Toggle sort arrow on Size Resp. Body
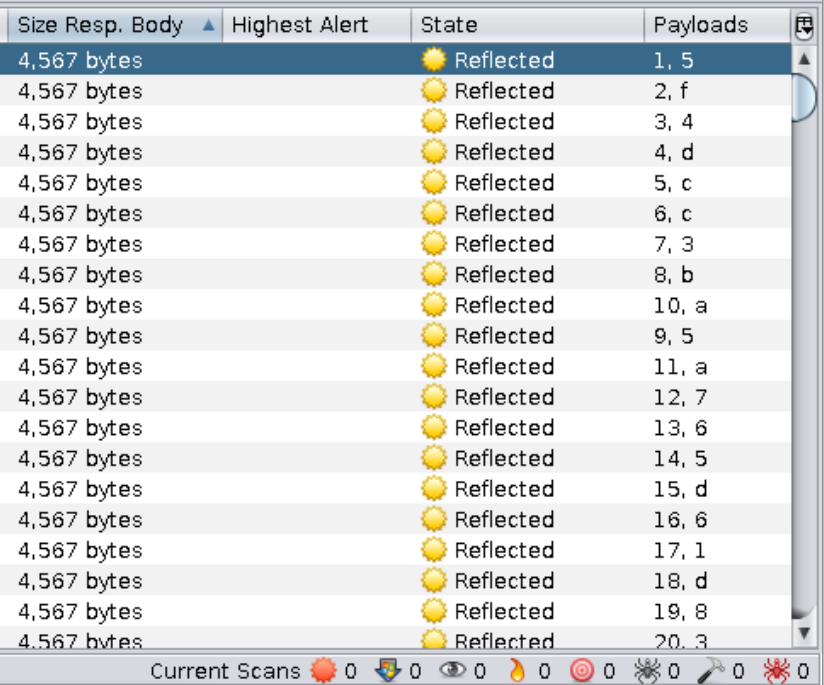 [x=208, y=26]
